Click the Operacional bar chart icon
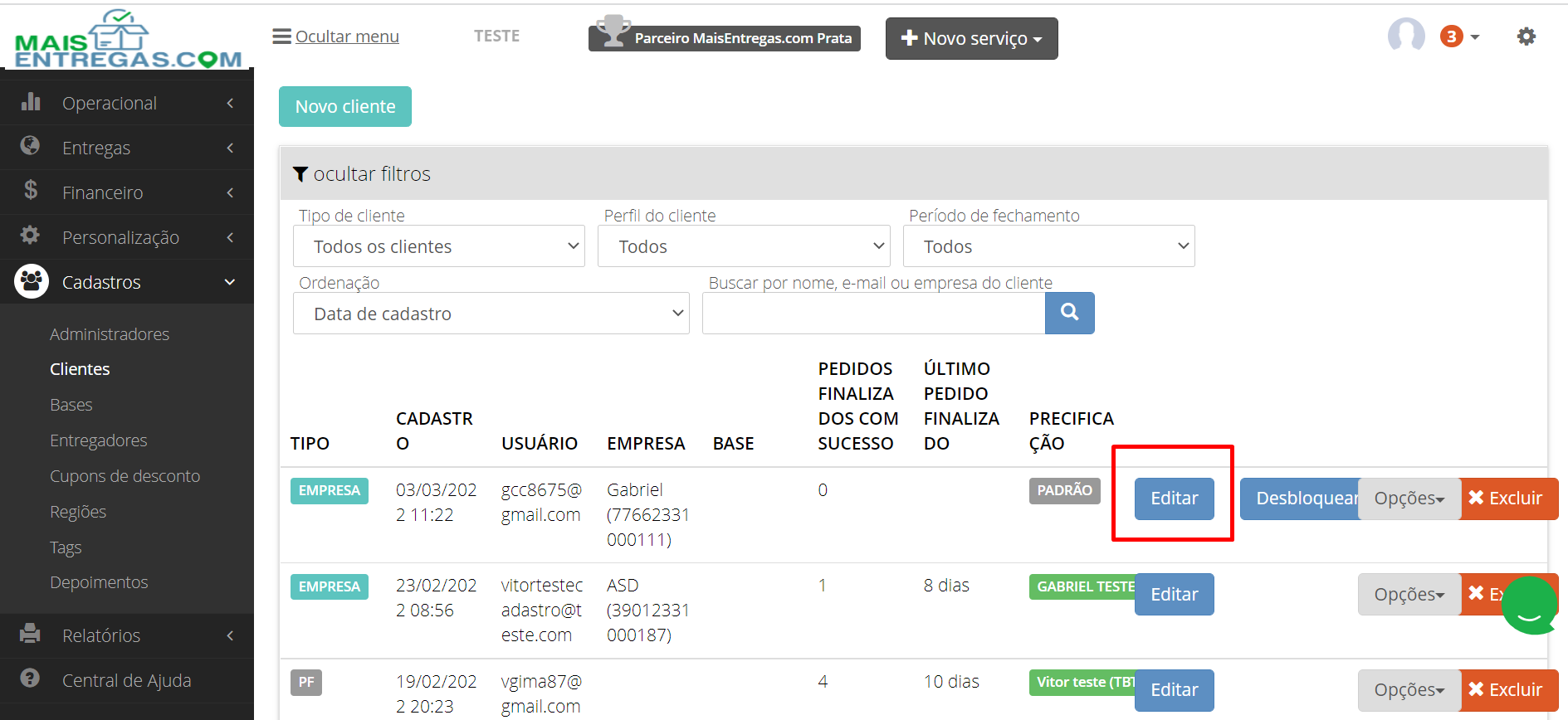This screenshot has height=720, width=1568. tap(31, 101)
